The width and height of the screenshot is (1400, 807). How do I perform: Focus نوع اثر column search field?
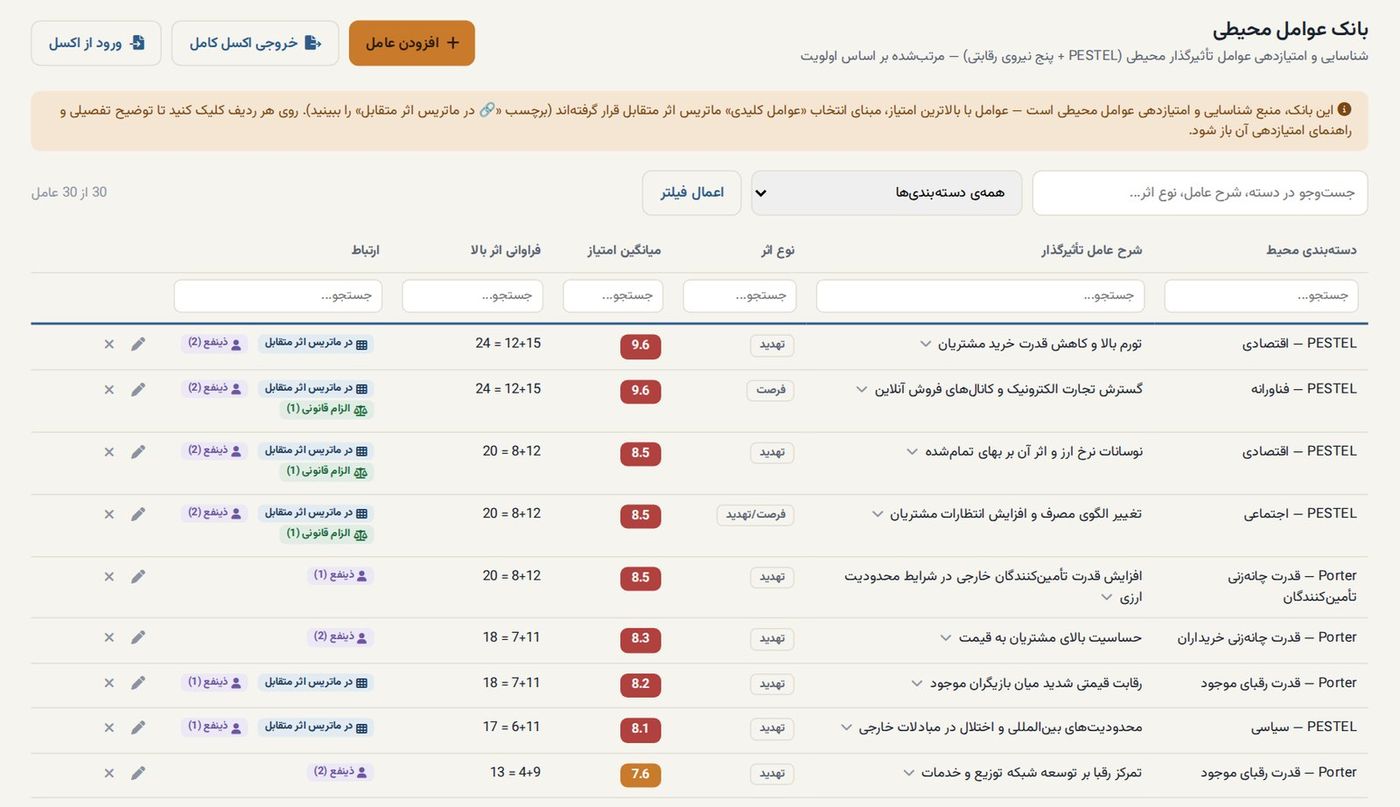740,296
